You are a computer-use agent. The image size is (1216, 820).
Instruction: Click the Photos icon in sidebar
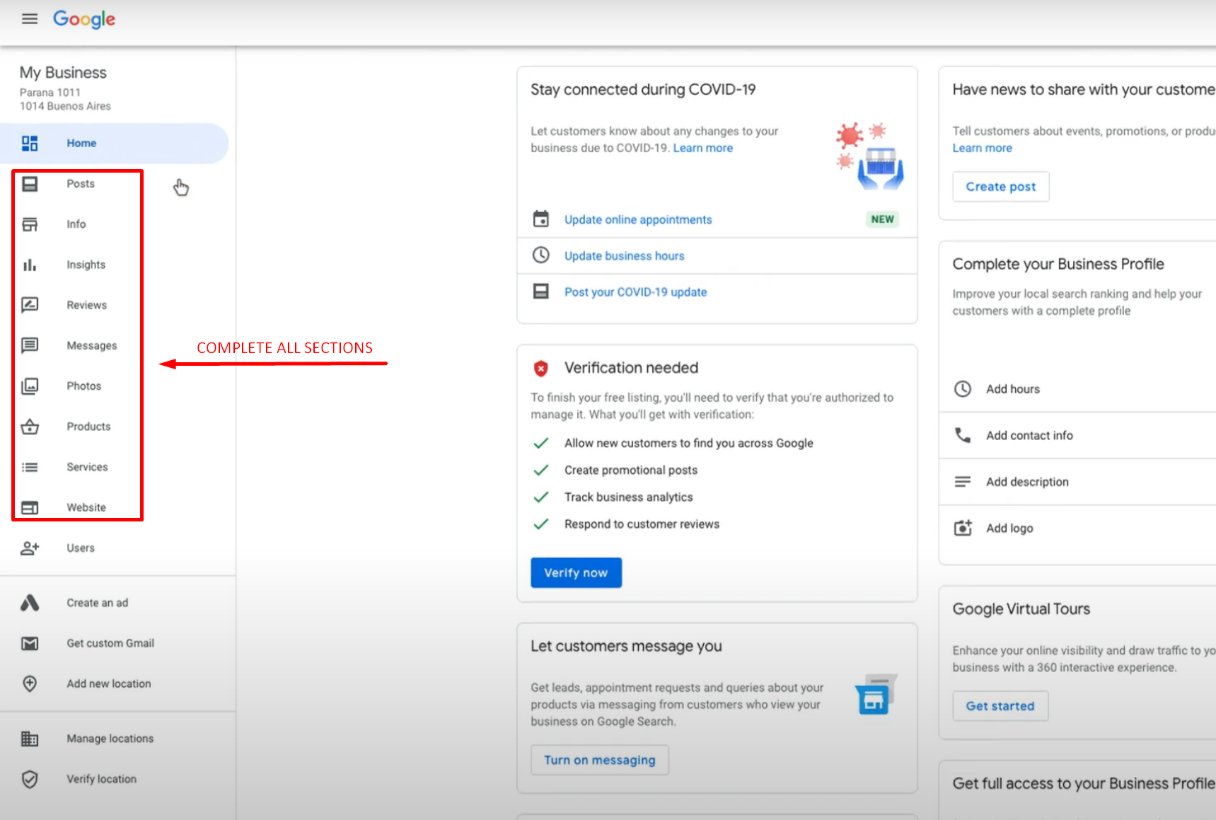[x=30, y=386]
